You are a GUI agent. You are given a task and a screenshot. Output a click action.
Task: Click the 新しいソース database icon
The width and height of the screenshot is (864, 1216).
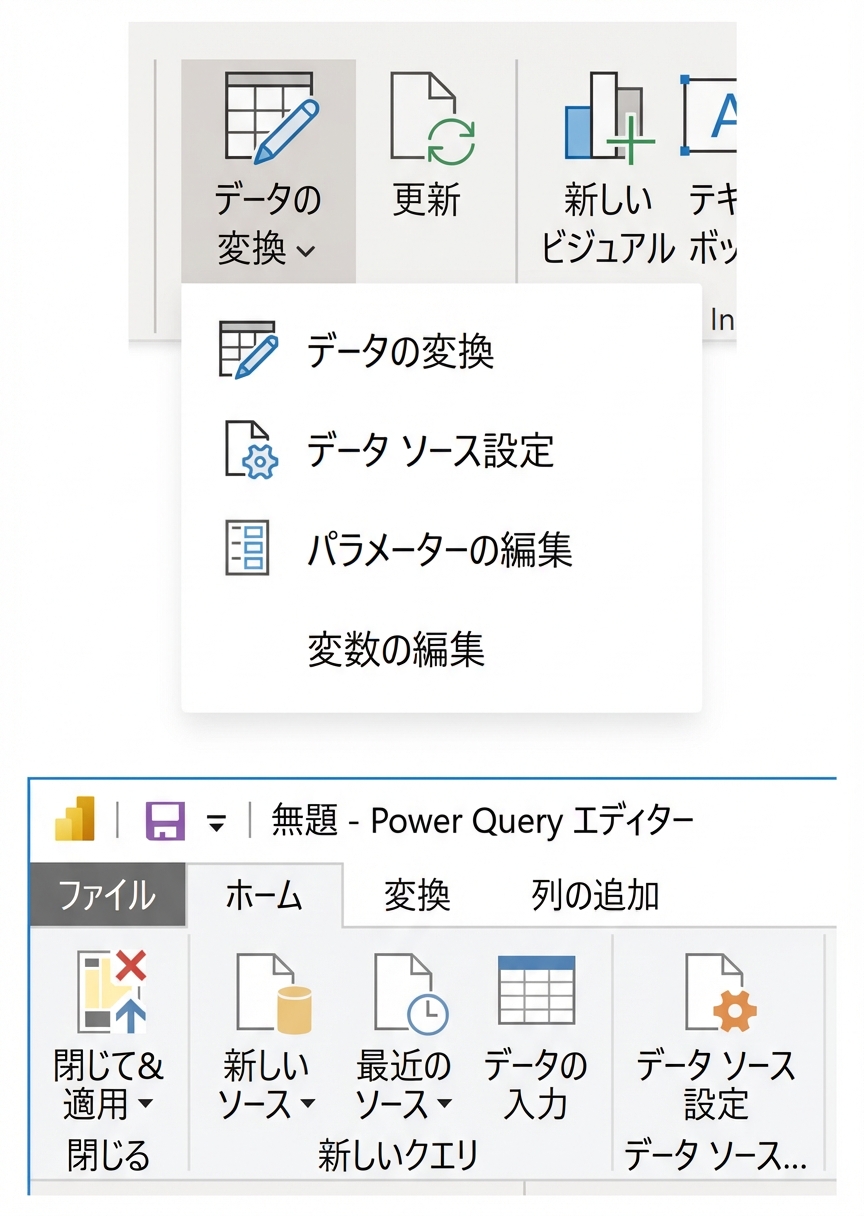[x=275, y=992]
